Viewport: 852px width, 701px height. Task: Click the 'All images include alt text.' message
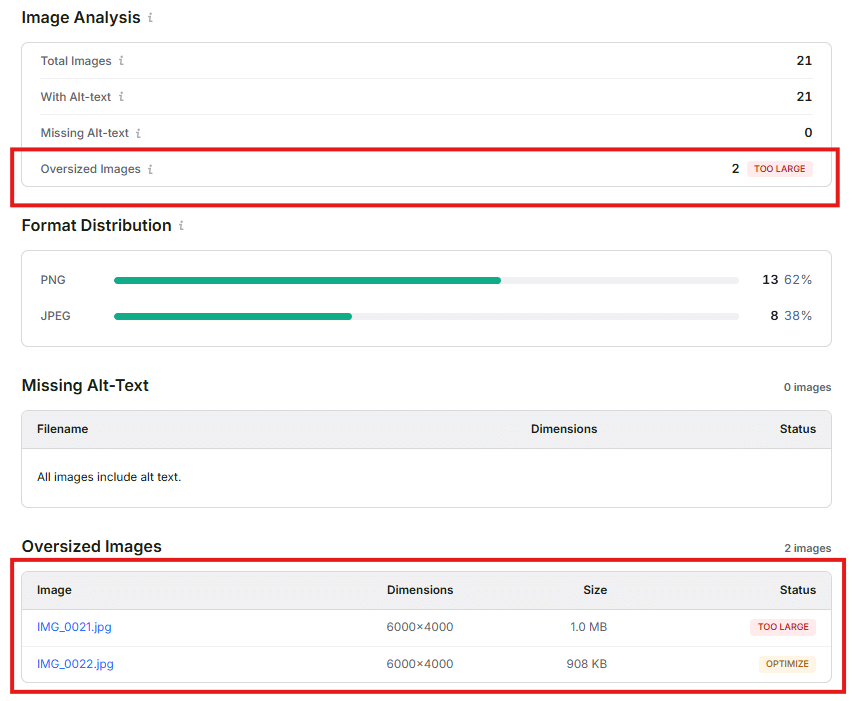point(109,477)
